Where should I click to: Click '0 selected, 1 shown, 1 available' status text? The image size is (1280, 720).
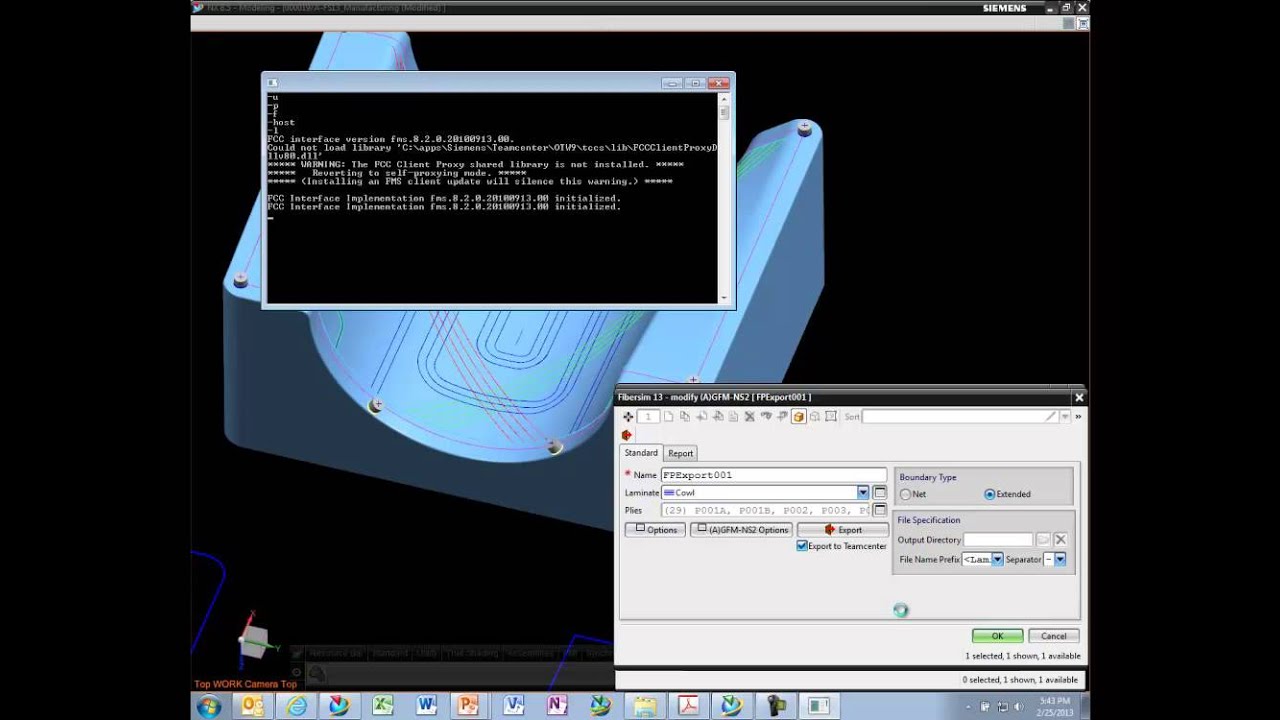[1020, 680]
